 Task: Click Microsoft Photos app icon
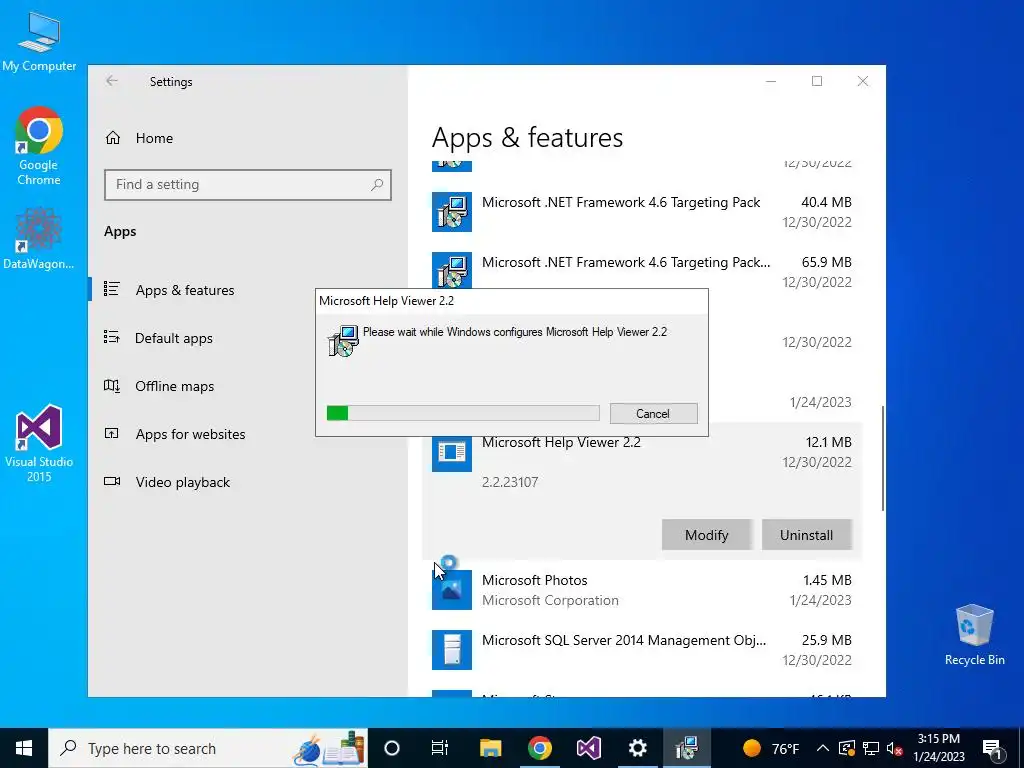(x=451, y=590)
